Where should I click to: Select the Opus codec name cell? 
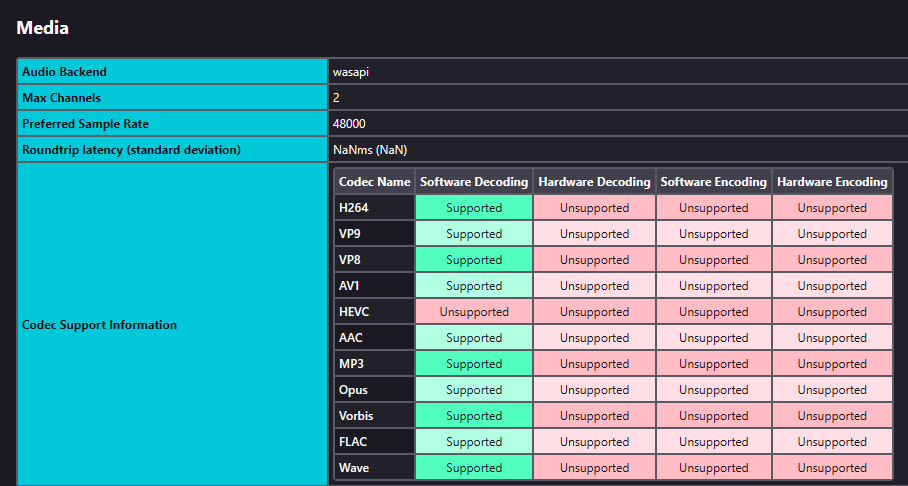click(375, 390)
